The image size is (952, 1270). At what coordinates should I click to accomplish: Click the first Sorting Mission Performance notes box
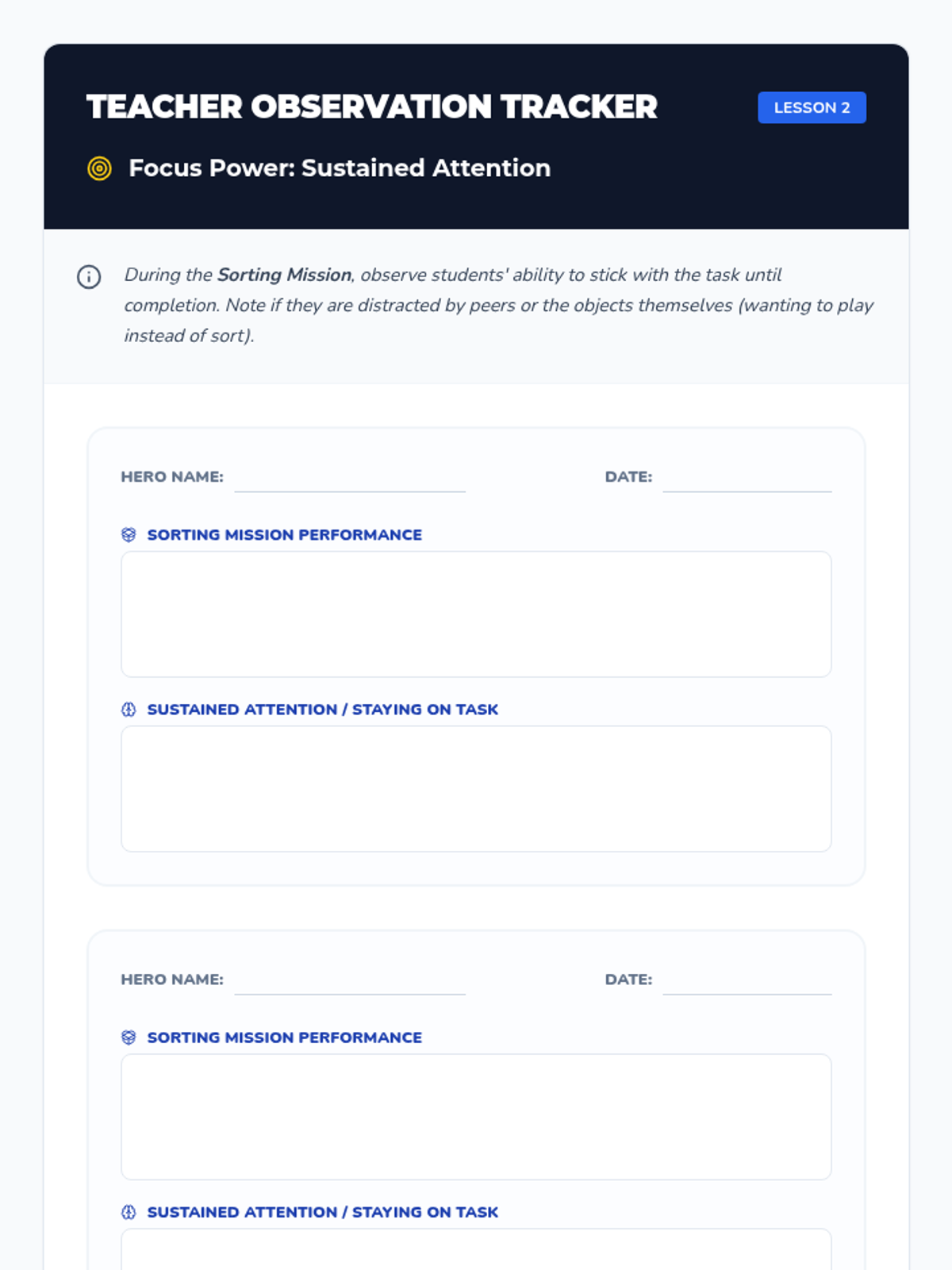click(476, 614)
